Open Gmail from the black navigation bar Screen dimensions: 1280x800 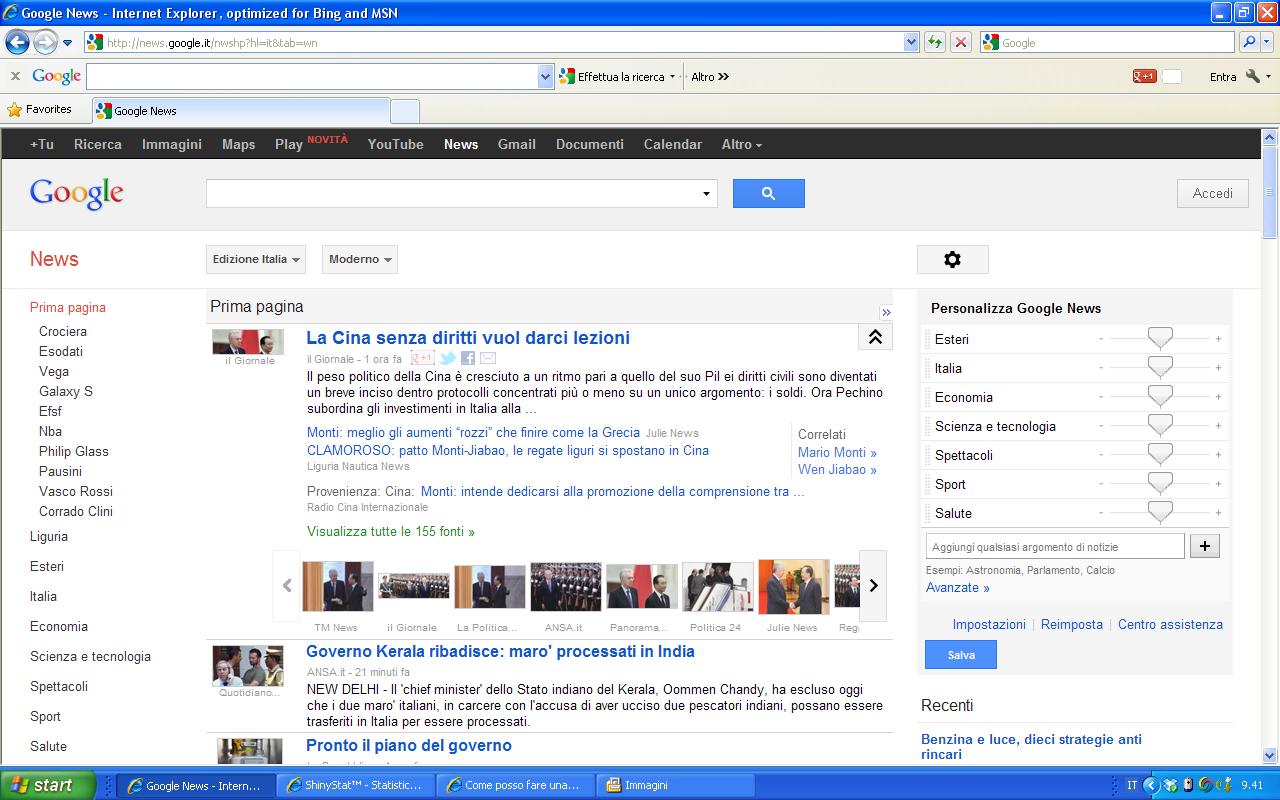point(517,144)
